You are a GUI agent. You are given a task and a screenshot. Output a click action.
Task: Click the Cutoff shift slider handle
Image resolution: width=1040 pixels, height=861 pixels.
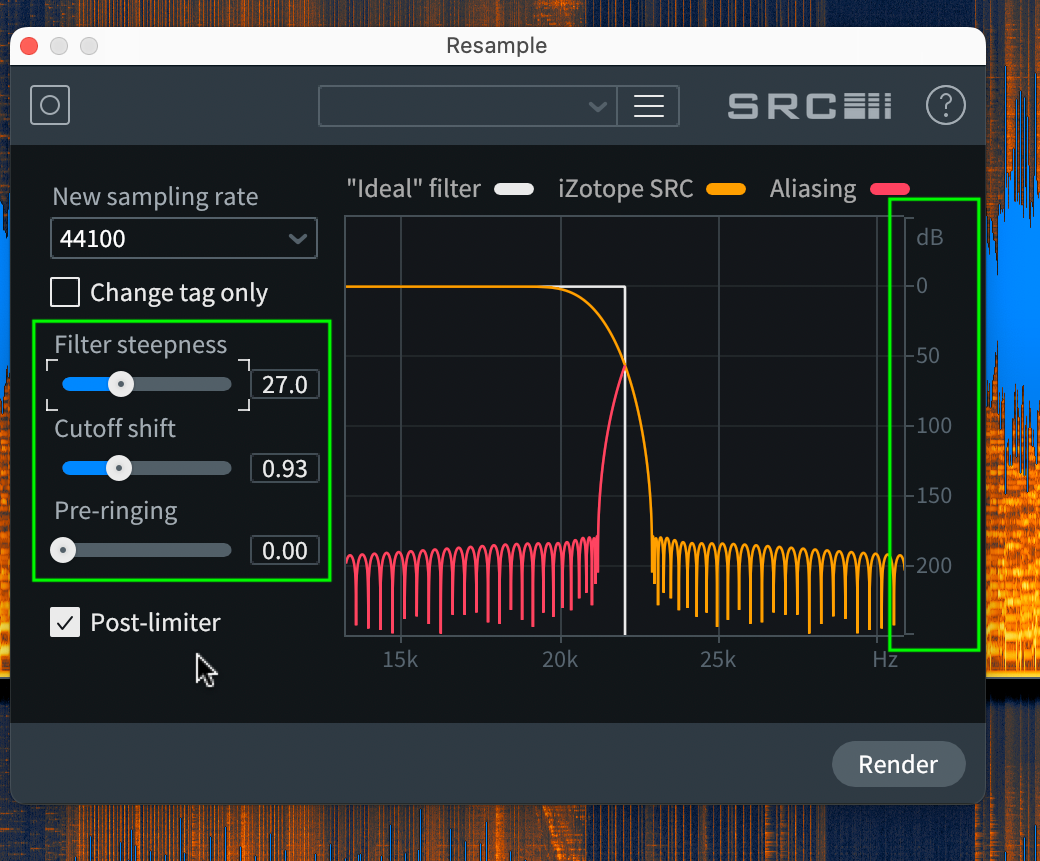(x=119, y=468)
